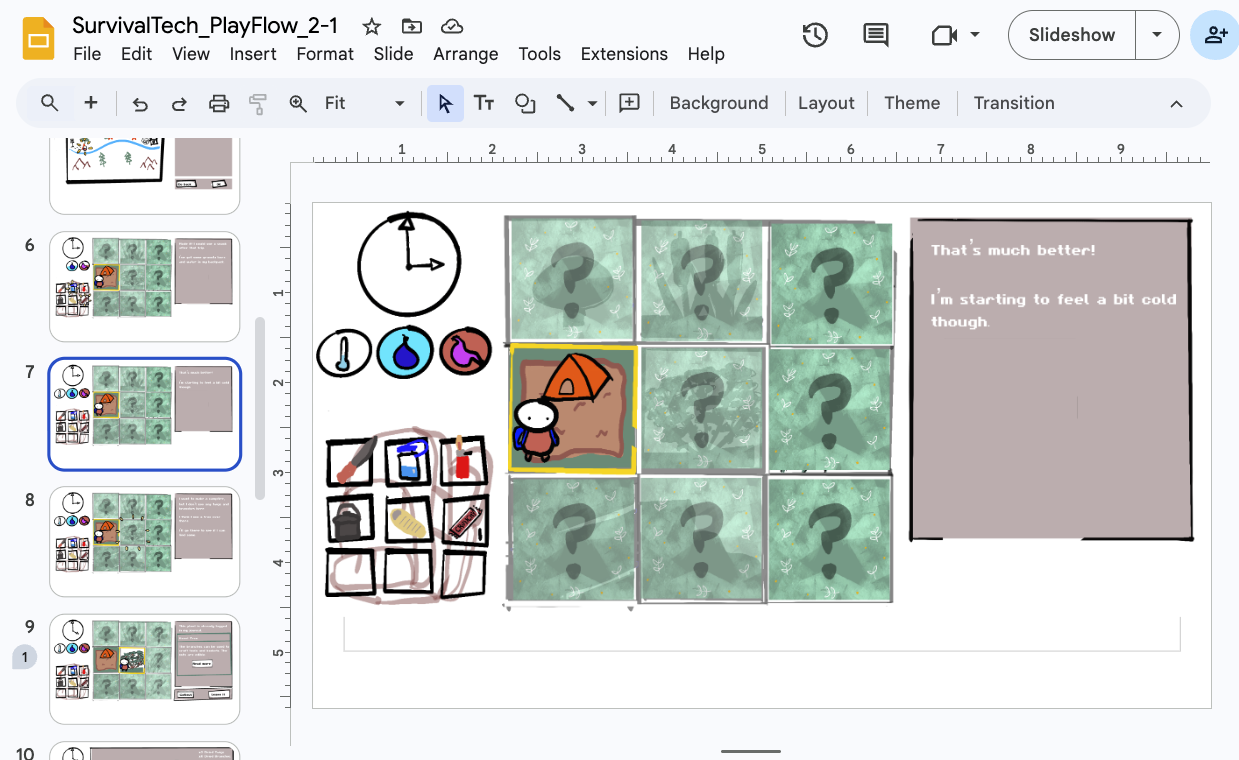Open the View menu

click(191, 54)
